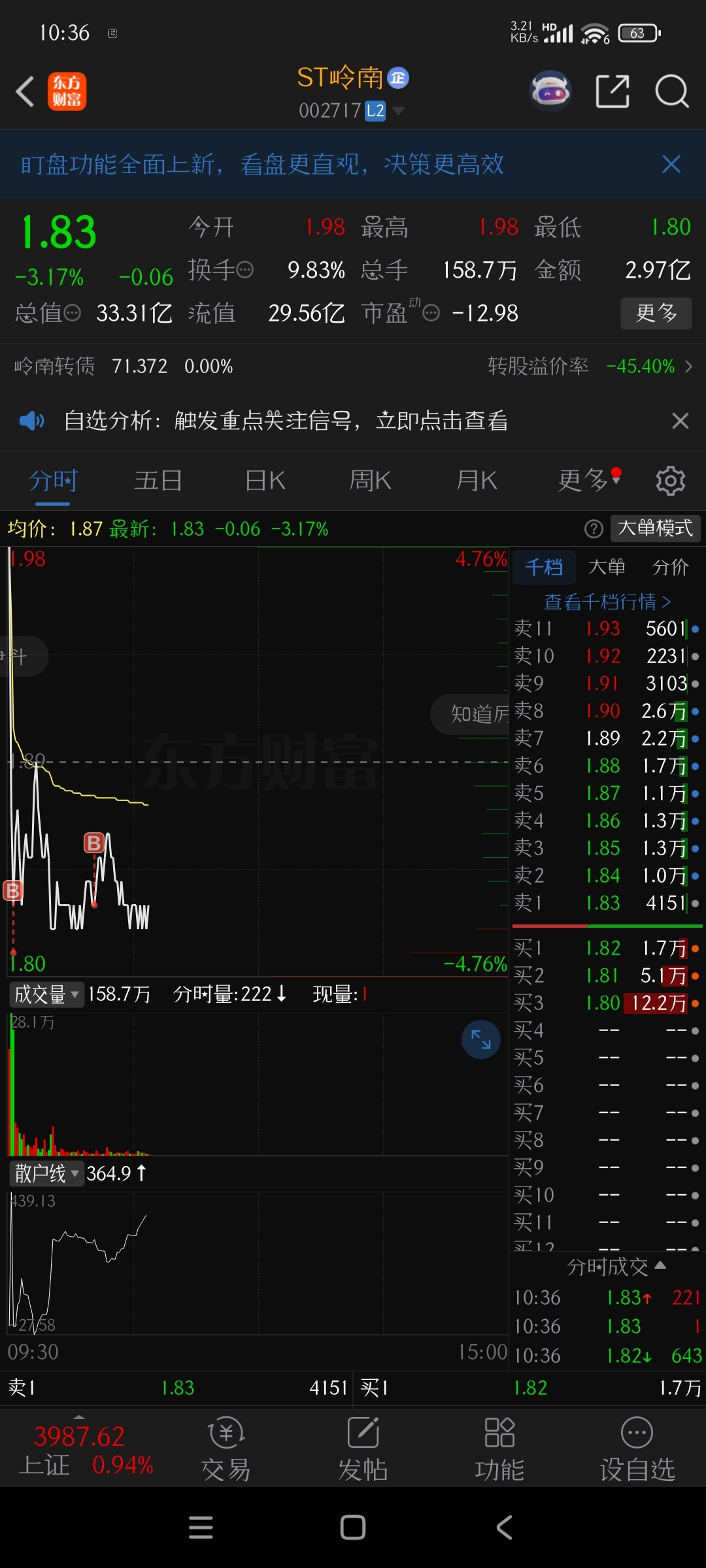Open the 东方财富 orange logo
The height and width of the screenshot is (1568, 706).
pyautogui.click(x=67, y=91)
